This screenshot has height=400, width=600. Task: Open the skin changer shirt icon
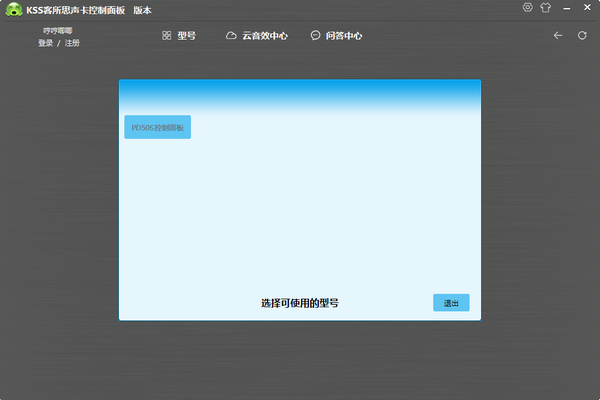click(x=545, y=8)
